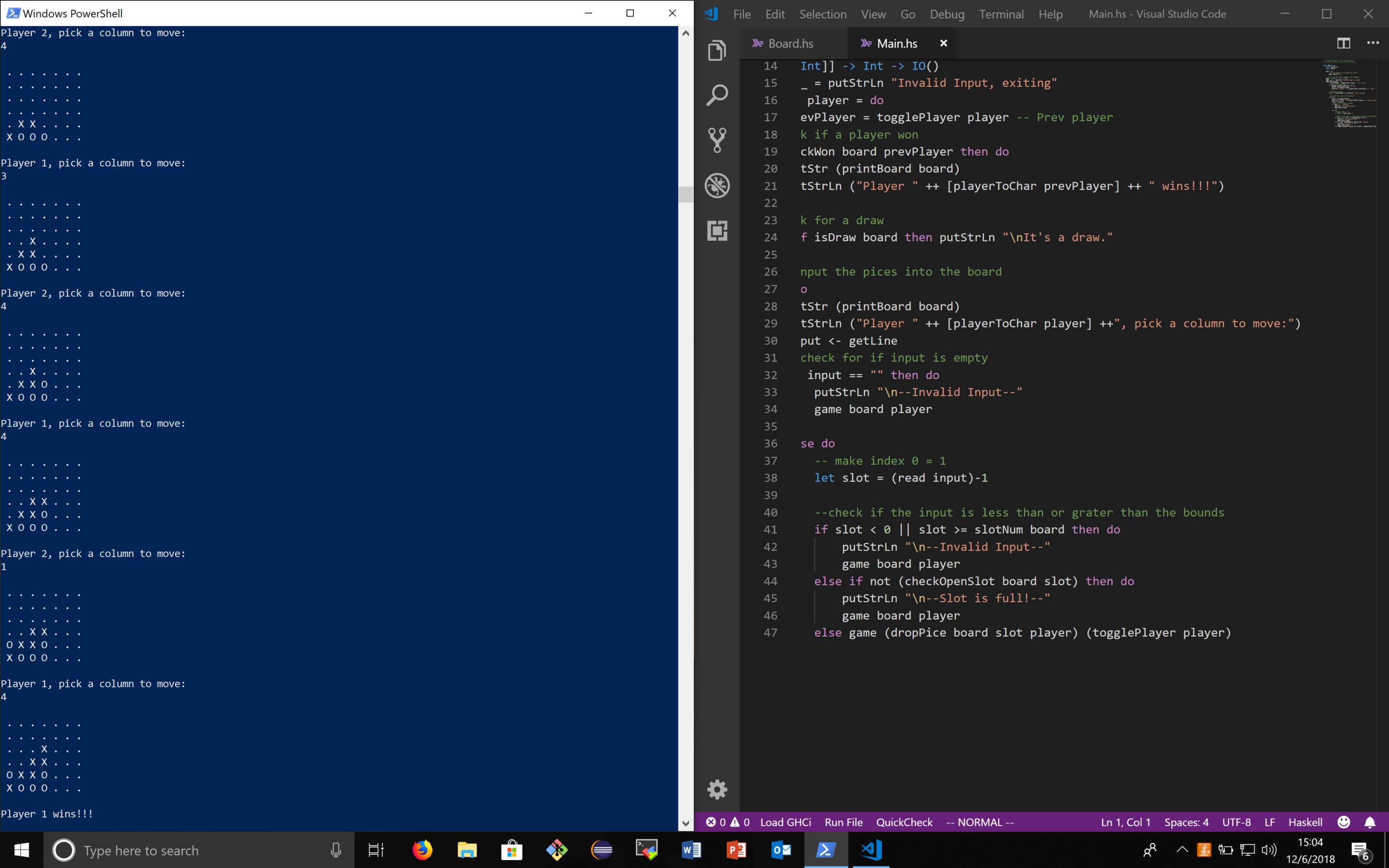
Task: Switch to PowerShell taskbar button
Action: pos(826,850)
